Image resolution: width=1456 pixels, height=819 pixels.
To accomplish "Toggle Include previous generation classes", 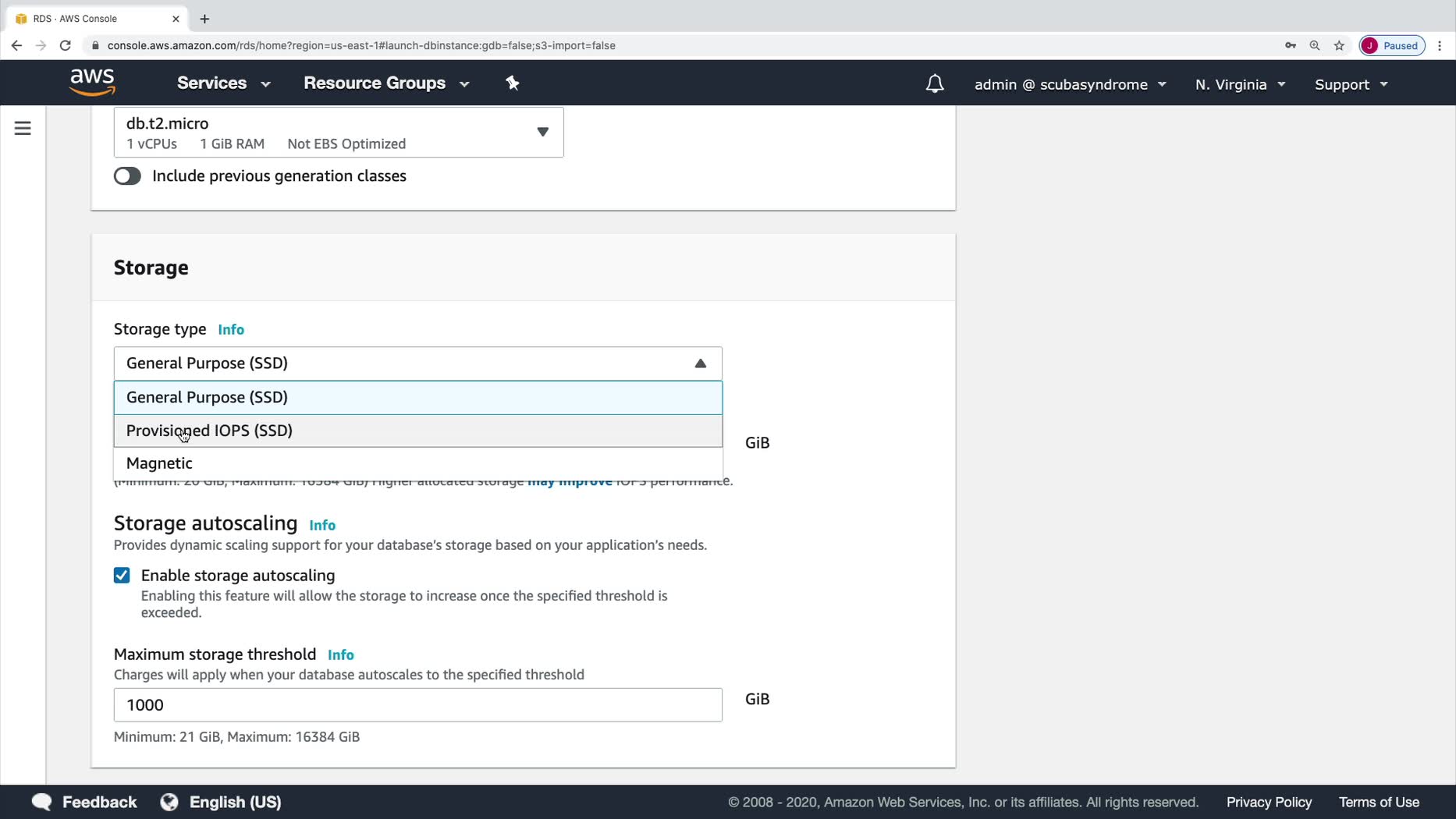I will point(127,176).
